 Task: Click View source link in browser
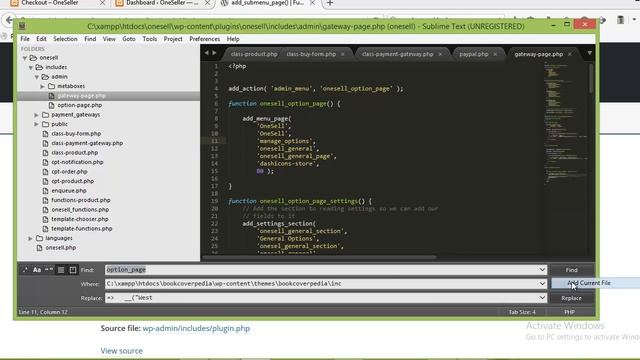[122, 351]
